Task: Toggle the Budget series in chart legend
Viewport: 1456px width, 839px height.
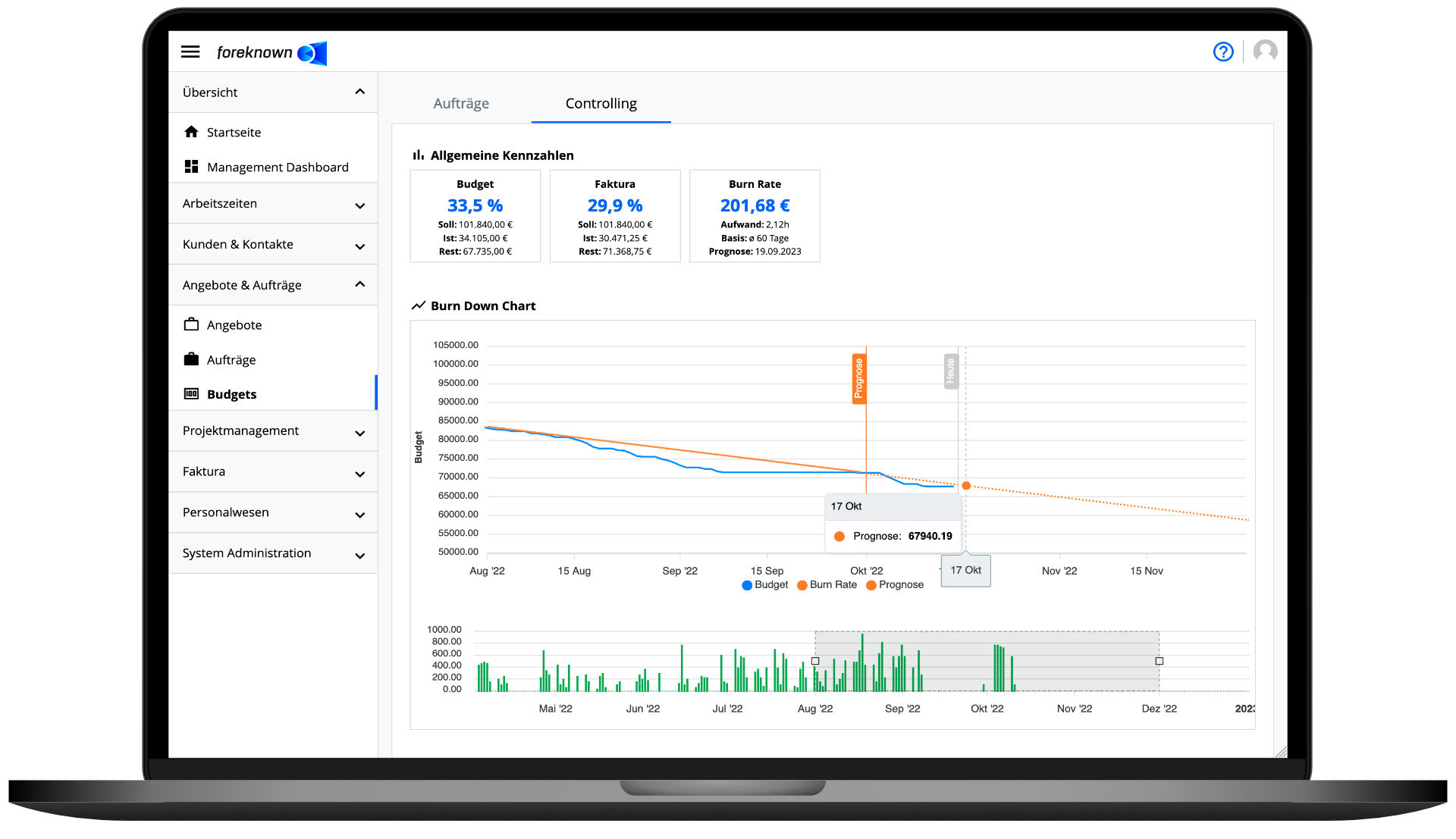Action: (x=764, y=584)
